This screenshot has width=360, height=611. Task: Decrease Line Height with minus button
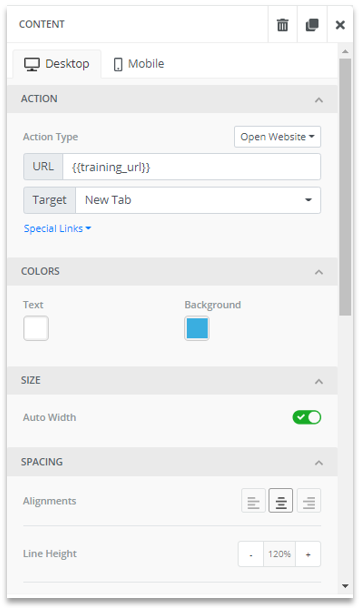[x=251, y=554]
